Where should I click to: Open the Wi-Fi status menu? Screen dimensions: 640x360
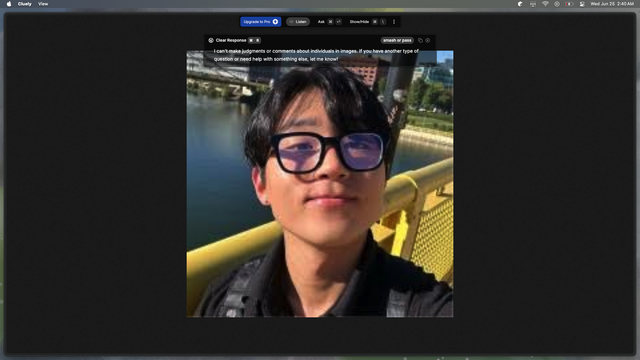pyautogui.click(x=545, y=4)
